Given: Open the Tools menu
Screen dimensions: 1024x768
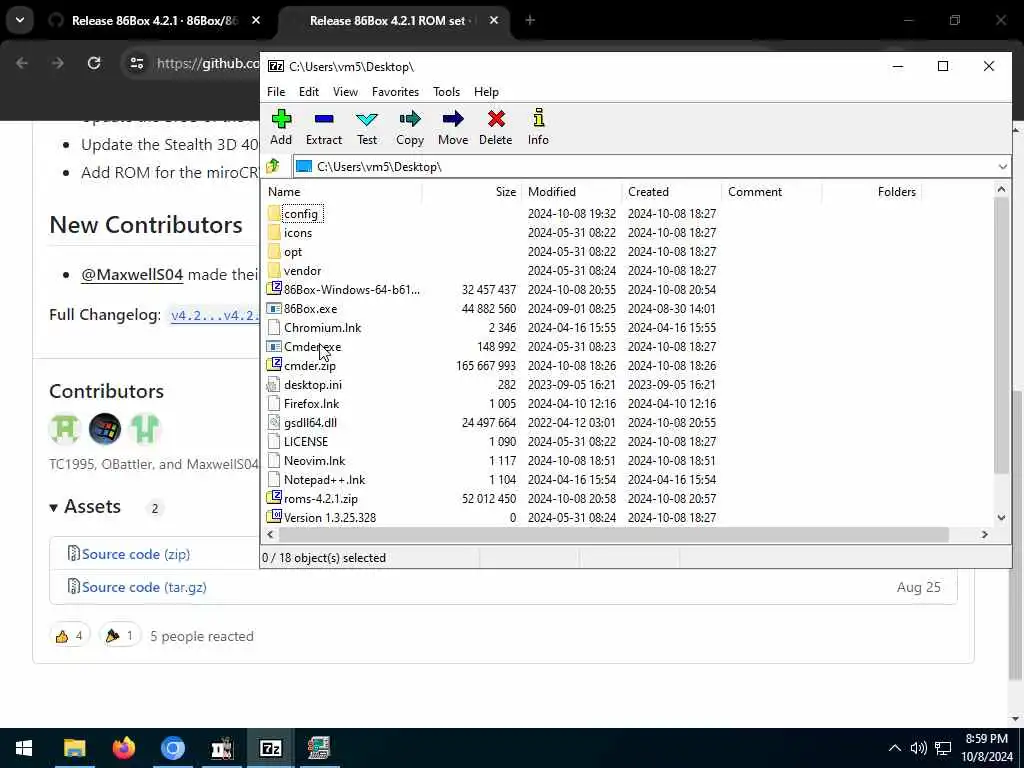Looking at the screenshot, I should pyautogui.click(x=446, y=92).
